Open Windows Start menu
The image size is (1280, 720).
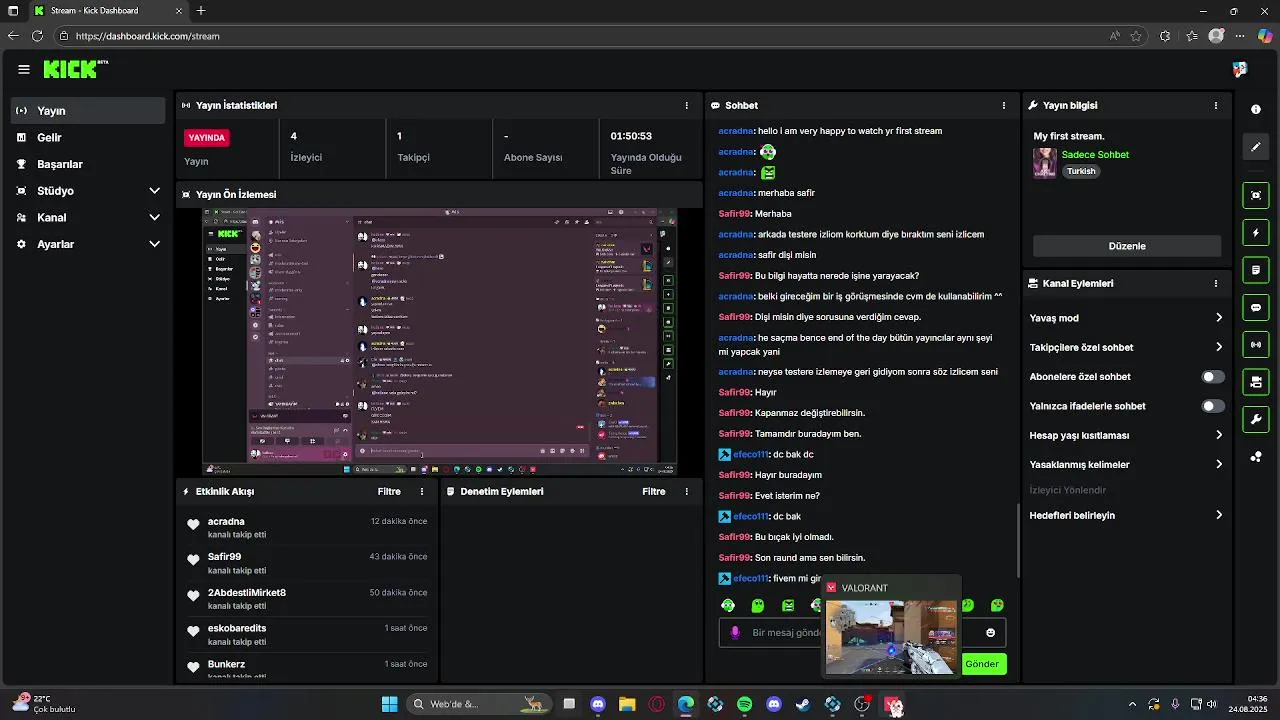pyautogui.click(x=389, y=704)
